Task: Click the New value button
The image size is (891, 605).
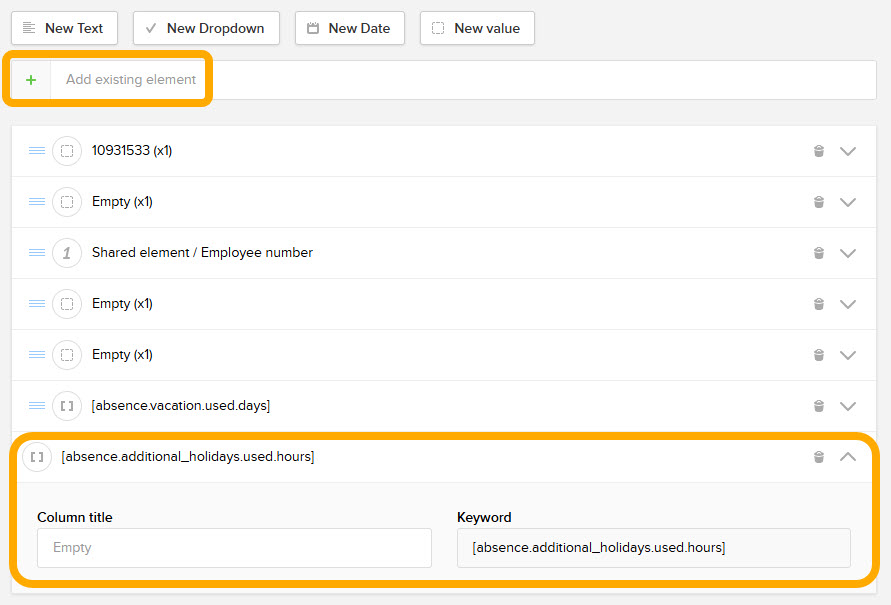Action: [x=477, y=28]
